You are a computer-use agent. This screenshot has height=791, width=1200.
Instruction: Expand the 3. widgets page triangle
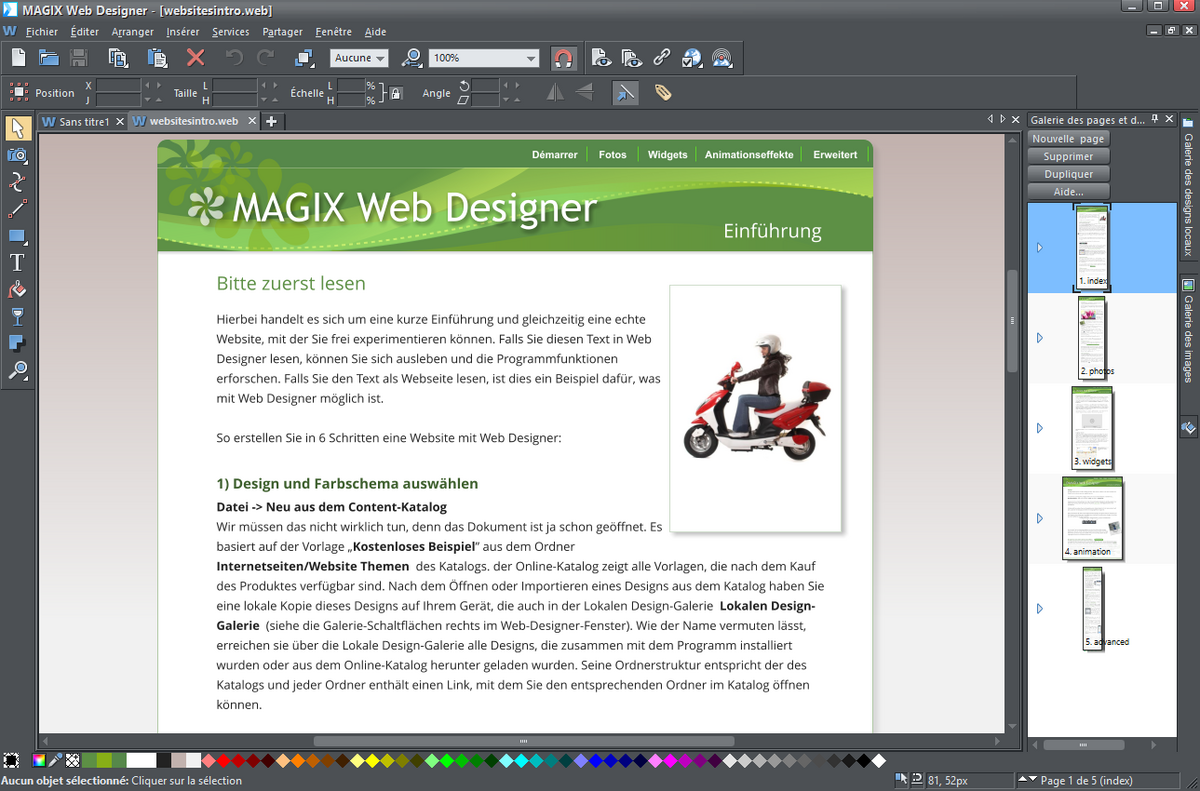(x=1040, y=428)
